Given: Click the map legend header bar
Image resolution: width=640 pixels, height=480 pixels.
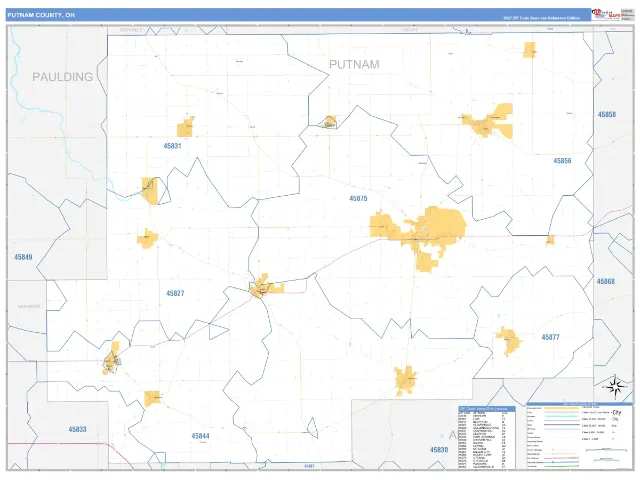Looking at the screenshot, I should pos(579,404).
